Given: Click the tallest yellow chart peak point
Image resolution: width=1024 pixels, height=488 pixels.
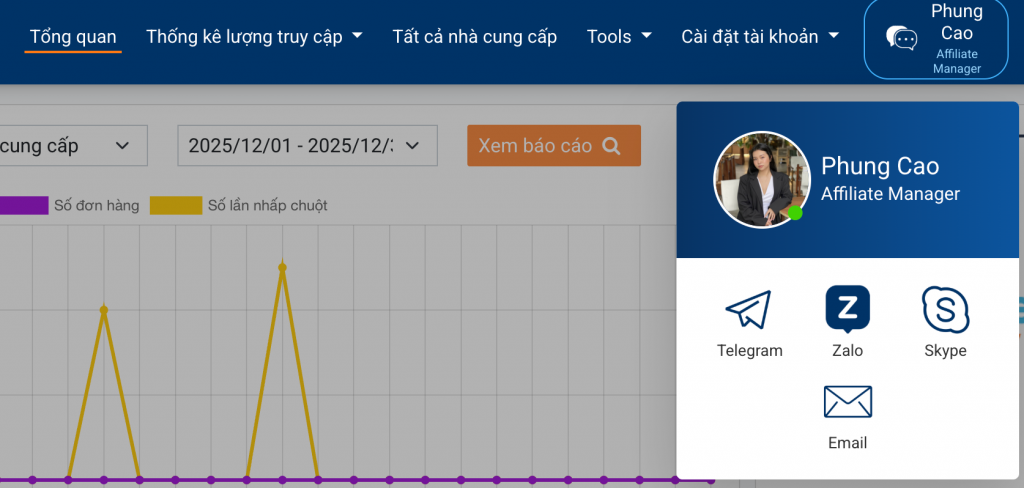Looking at the screenshot, I should pos(282,267).
